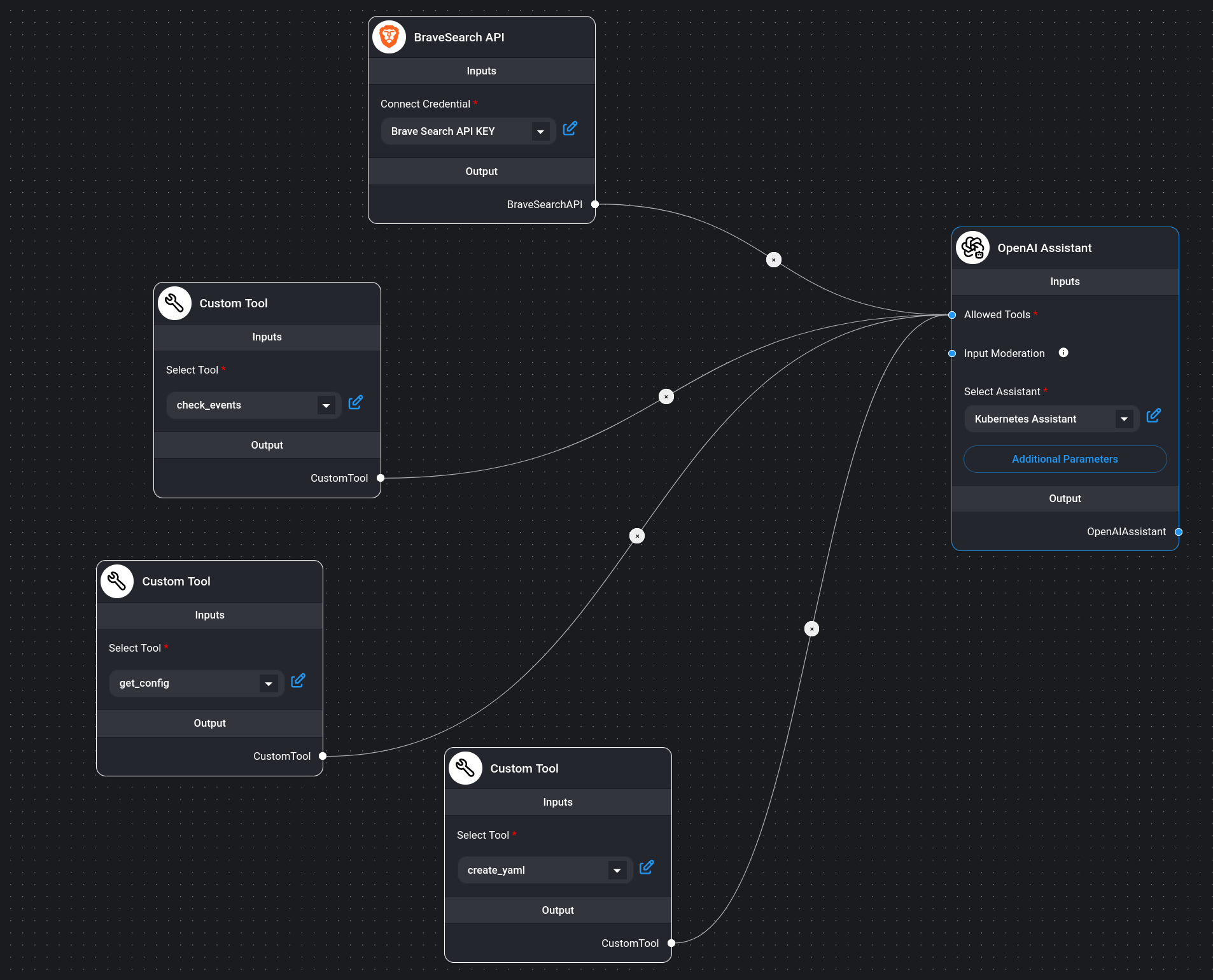Edit the Brave Search API KEY credential

tap(570, 129)
